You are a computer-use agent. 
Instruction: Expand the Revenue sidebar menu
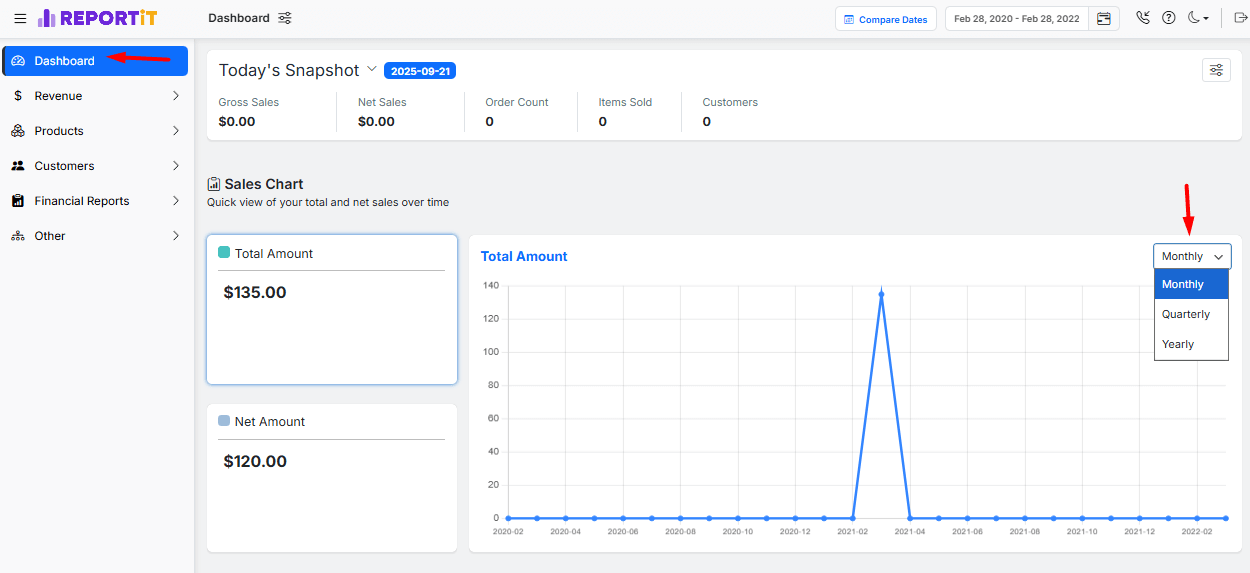click(x=95, y=96)
